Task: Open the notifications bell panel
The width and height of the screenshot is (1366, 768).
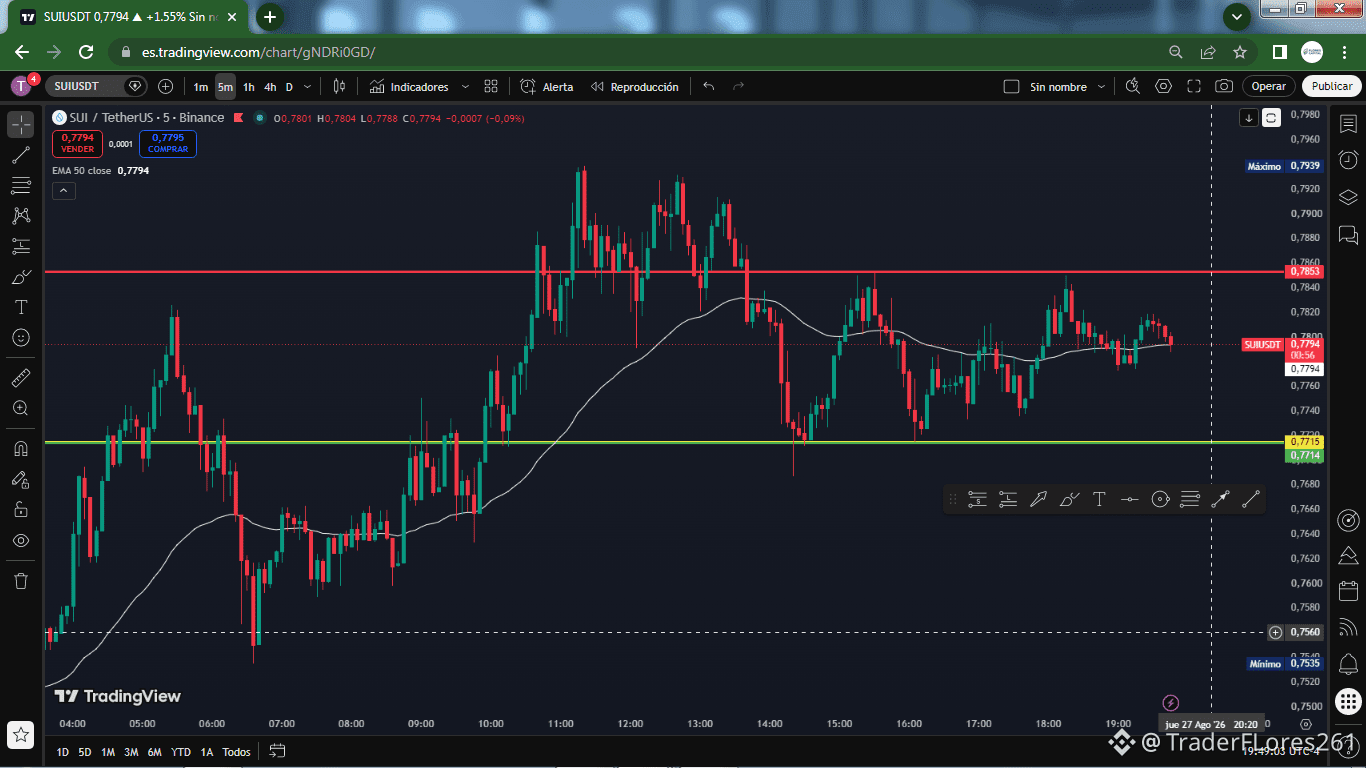Action: coord(1348,664)
